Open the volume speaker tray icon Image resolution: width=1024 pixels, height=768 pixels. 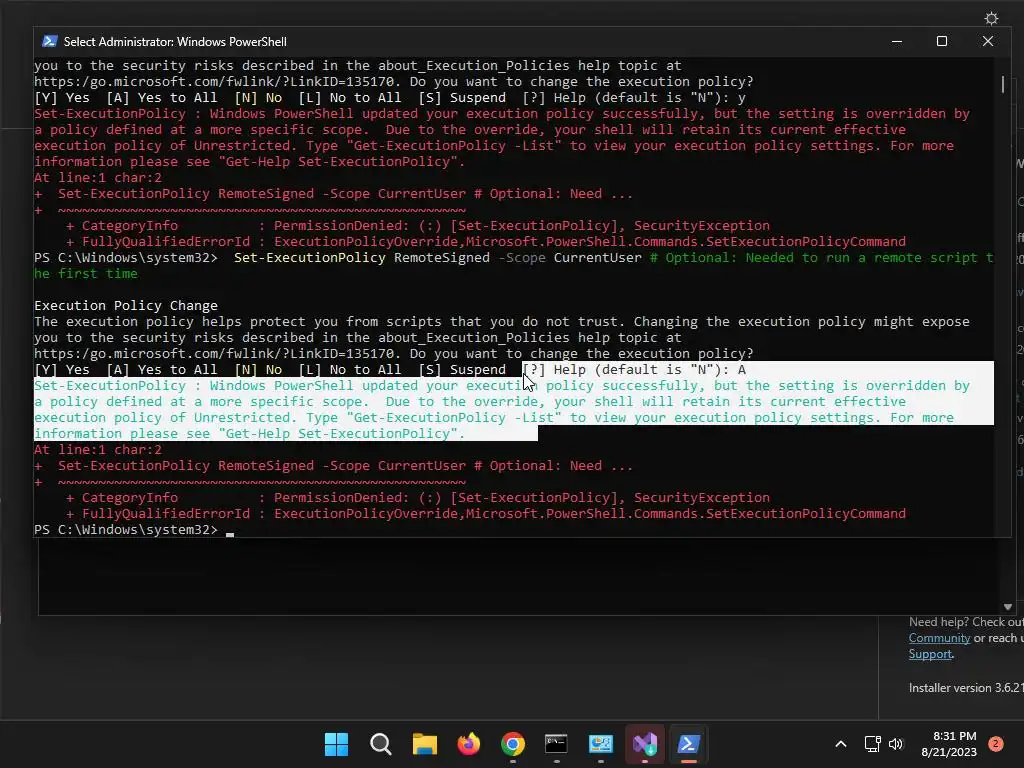point(896,744)
